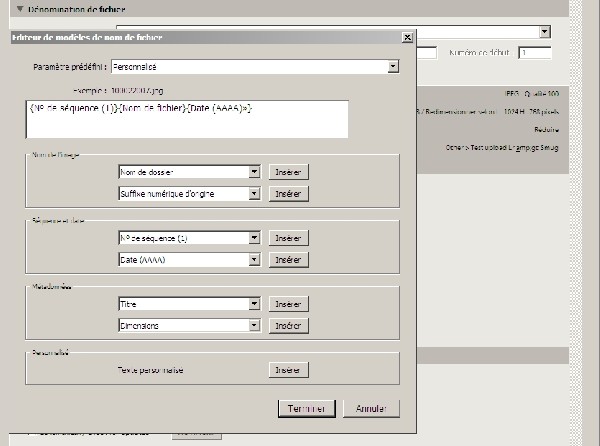Expand the Nom de dossier dropdown
This screenshot has height=446, width=600.
[254, 172]
